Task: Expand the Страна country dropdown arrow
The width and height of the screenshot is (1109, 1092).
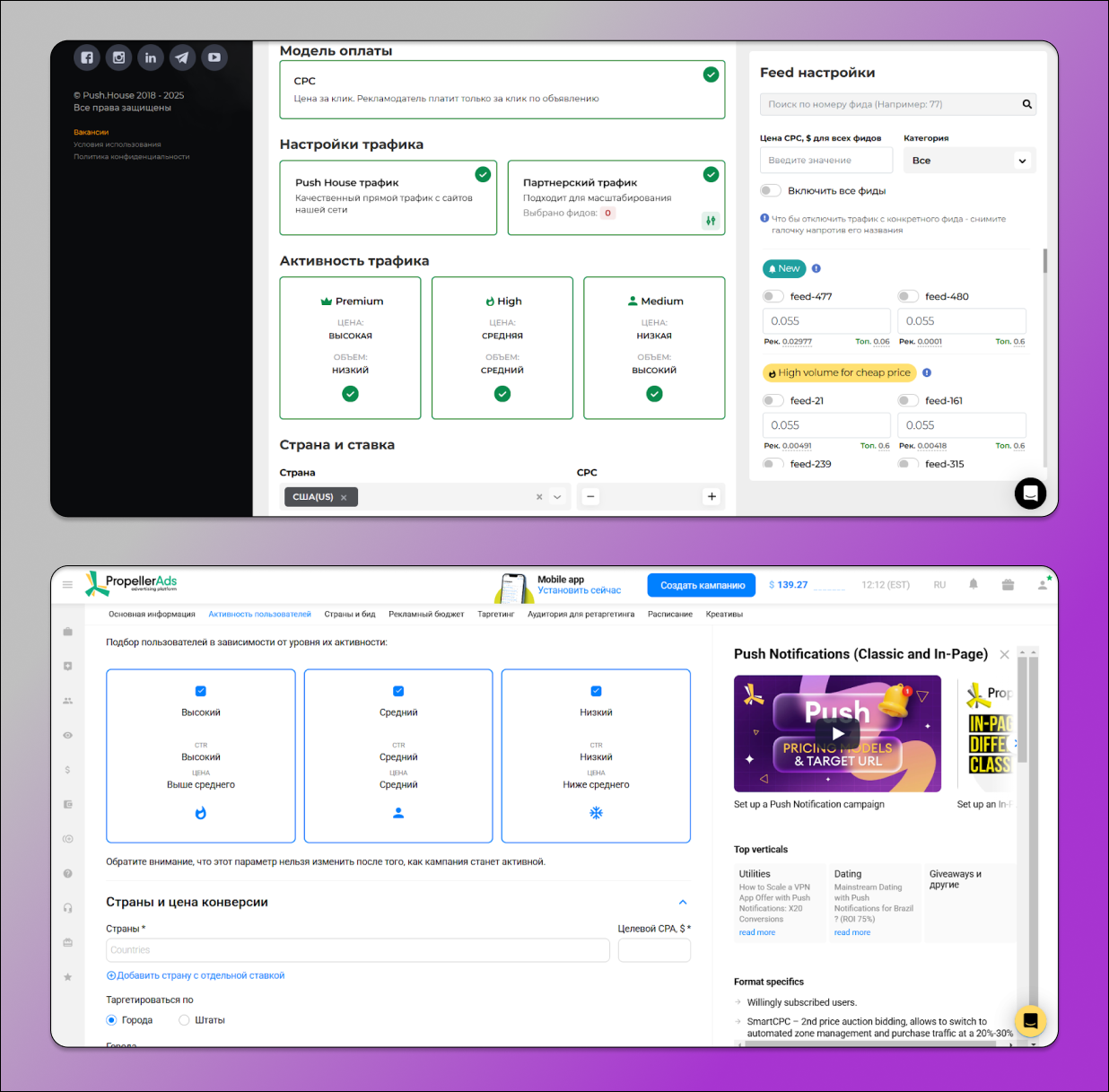Action: 557,497
